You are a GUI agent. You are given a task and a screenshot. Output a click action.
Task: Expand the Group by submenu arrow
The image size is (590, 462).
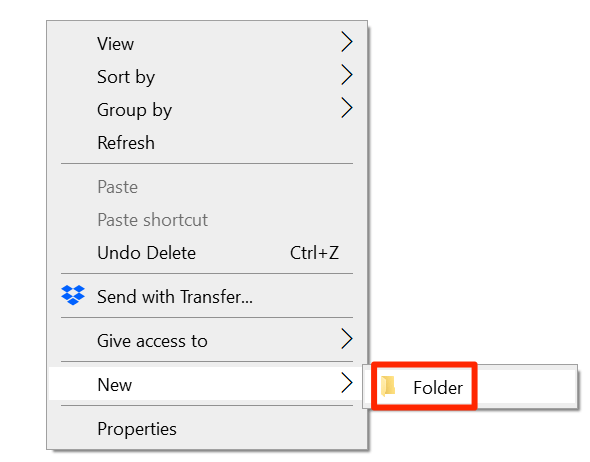[x=347, y=108]
